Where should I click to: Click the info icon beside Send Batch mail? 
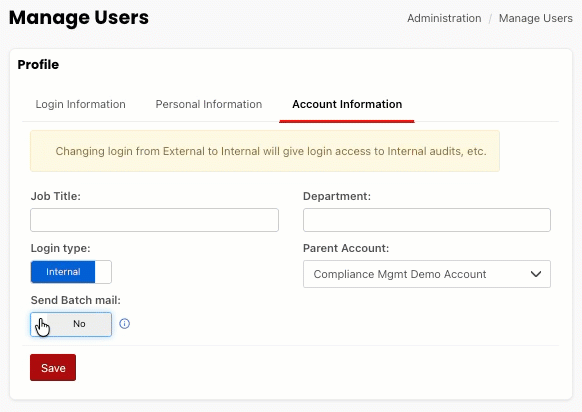(x=124, y=324)
